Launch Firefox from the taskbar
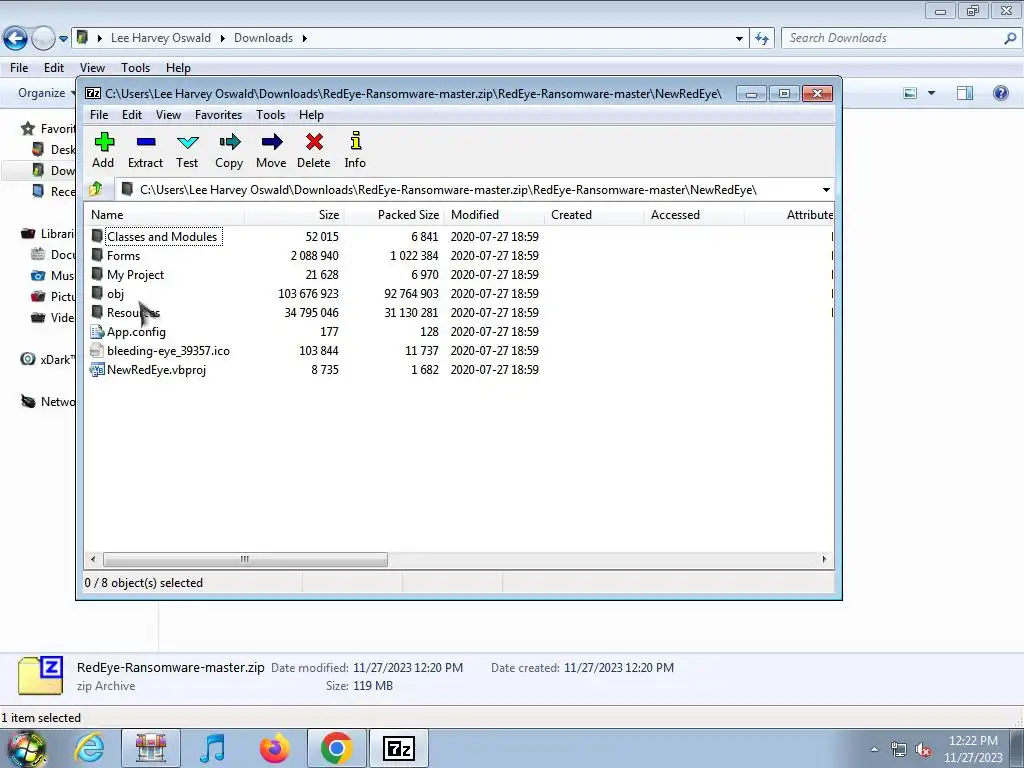This screenshot has width=1024, height=768. click(x=274, y=748)
